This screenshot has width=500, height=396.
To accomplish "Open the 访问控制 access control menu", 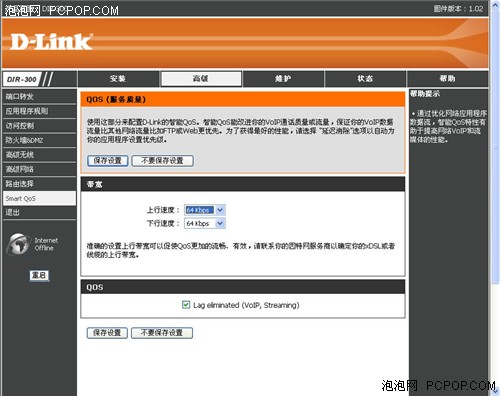I will coord(39,126).
